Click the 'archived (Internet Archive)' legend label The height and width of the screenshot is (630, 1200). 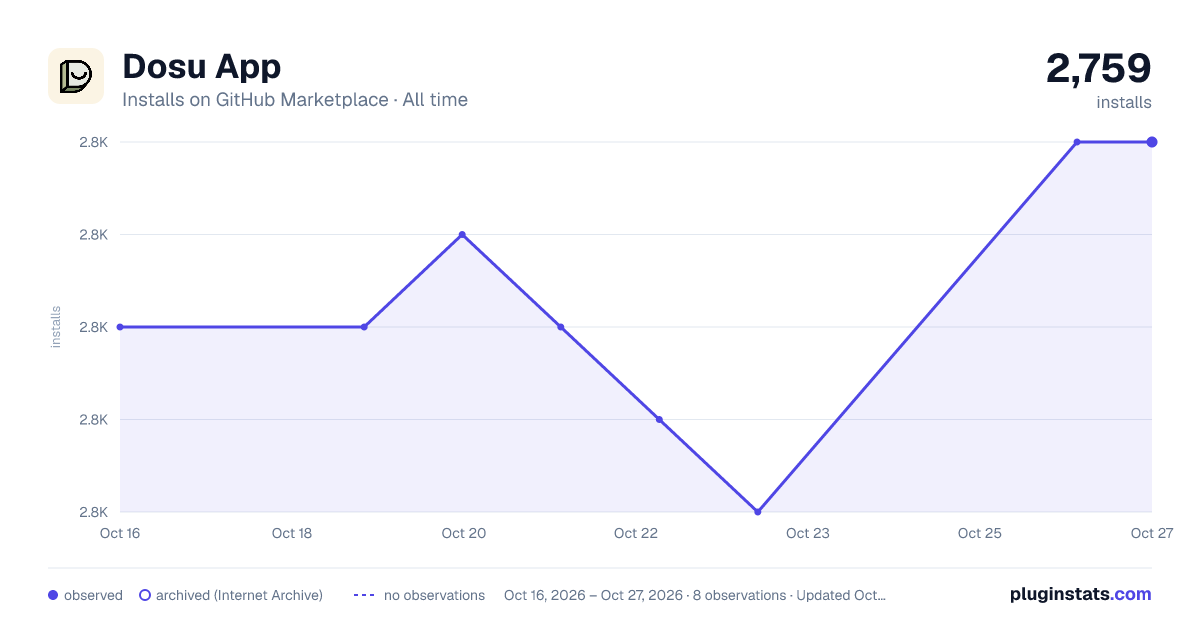tap(239, 595)
